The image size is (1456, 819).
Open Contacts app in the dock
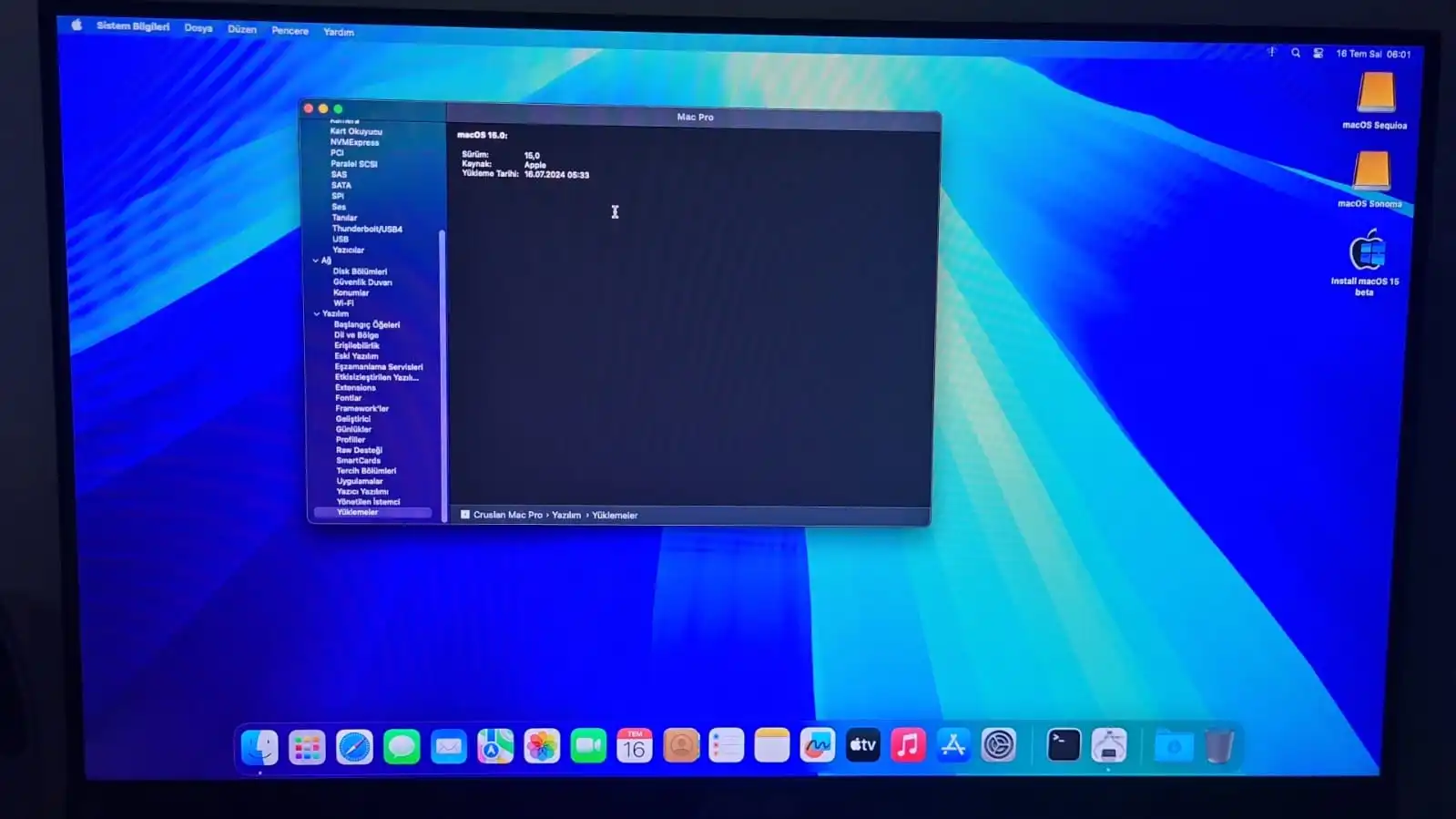(x=681, y=746)
